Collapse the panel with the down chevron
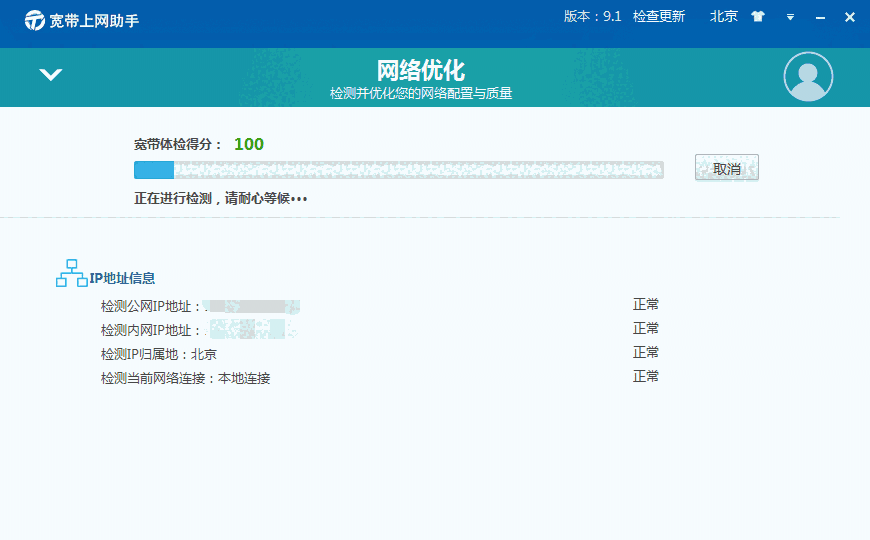This screenshot has height=540, width=870. tap(50, 75)
